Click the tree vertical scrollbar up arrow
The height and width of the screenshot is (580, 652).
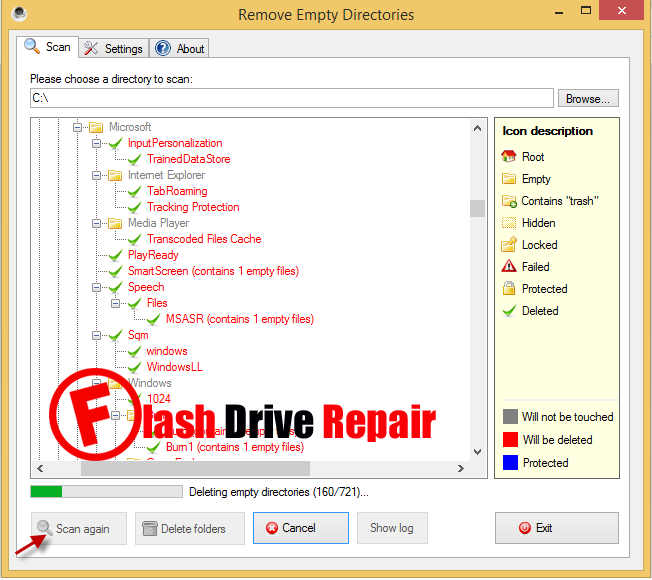[x=477, y=128]
